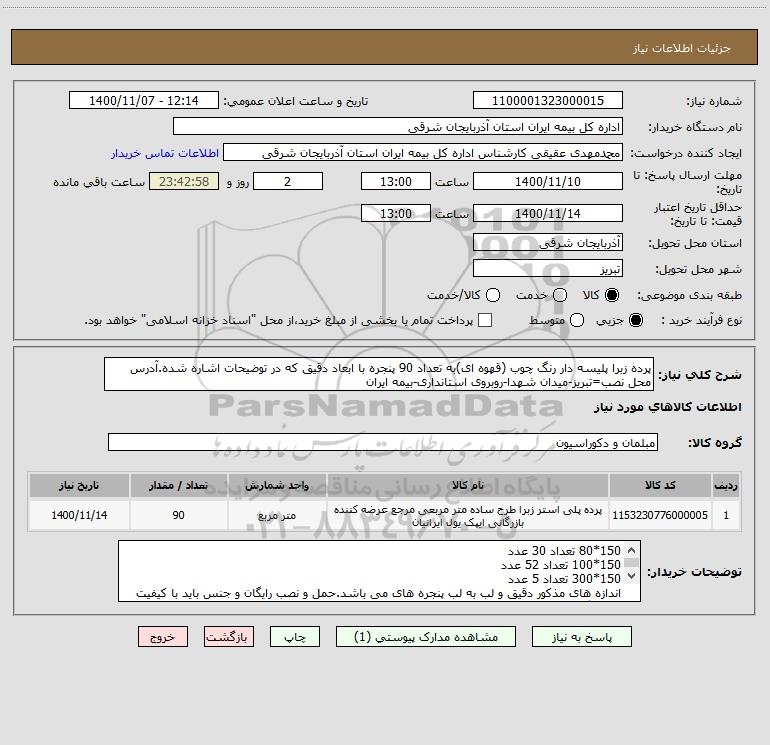Click row number cell 1
This screenshot has height=745, width=770.
tap(726, 515)
